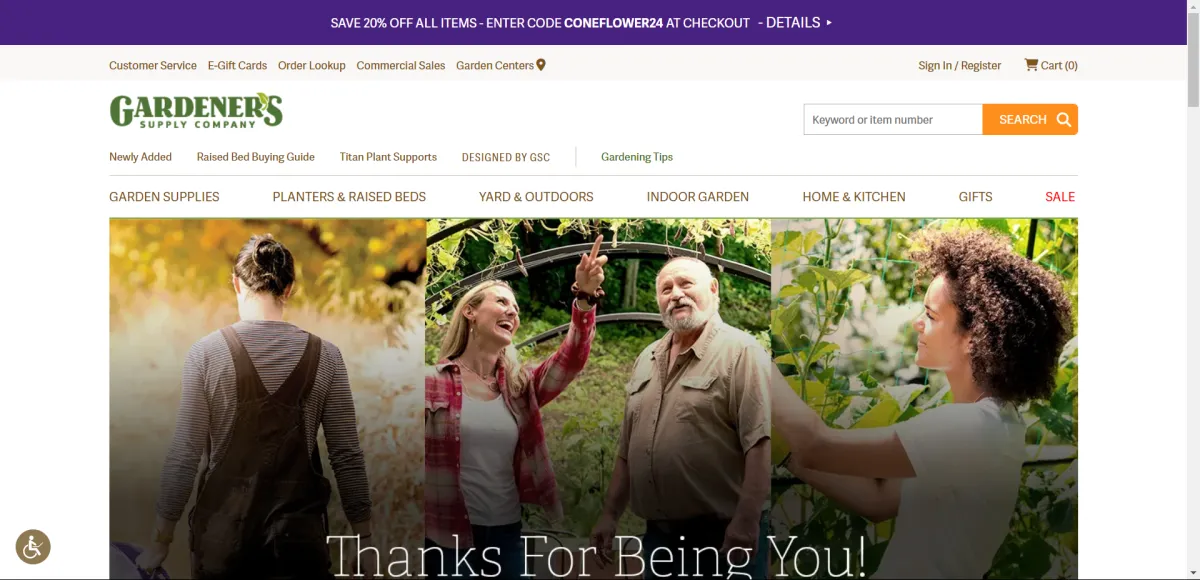Click the keyword or item number field
Screen dimensions: 1200x580
pyautogui.click(x=893, y=119)
